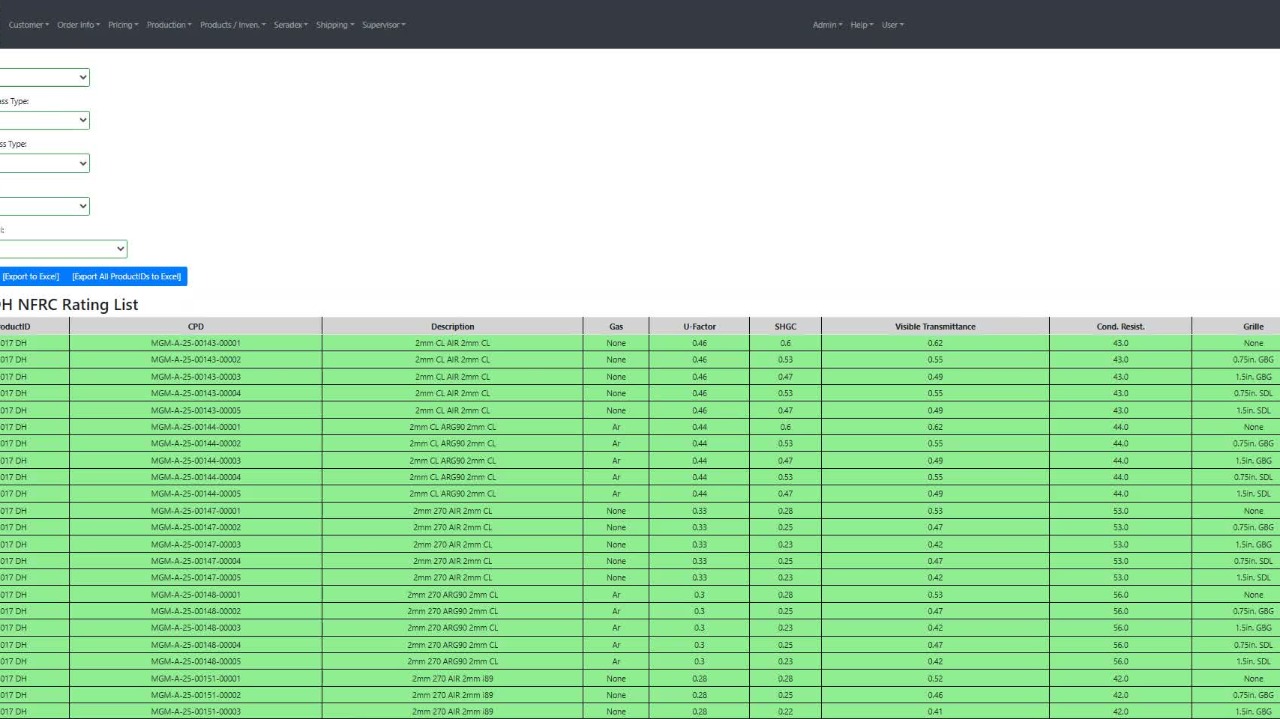Click Description cell in row MGM-A-25-00144-00002
Screen dimensions: 1280x719
coord(453,443)
